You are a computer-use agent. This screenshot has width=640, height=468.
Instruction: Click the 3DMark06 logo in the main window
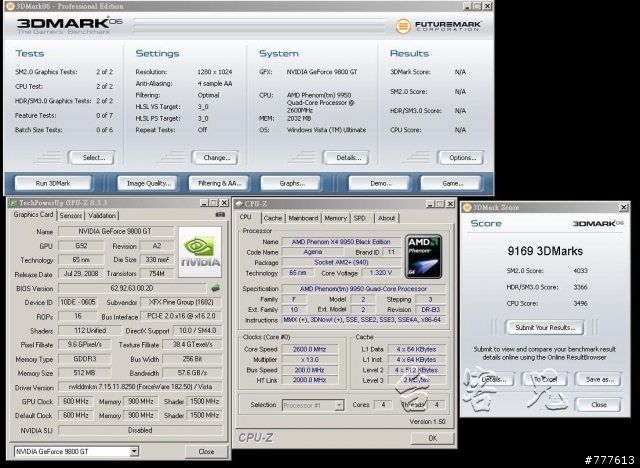69,26
